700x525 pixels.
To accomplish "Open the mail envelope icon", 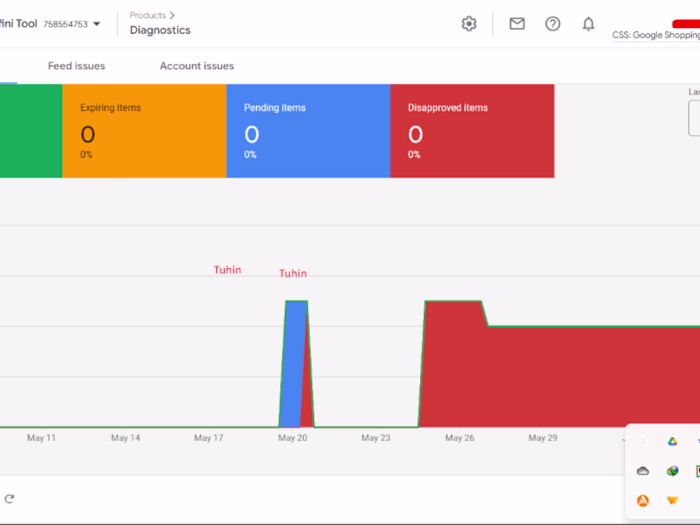I will coord(517,24).
